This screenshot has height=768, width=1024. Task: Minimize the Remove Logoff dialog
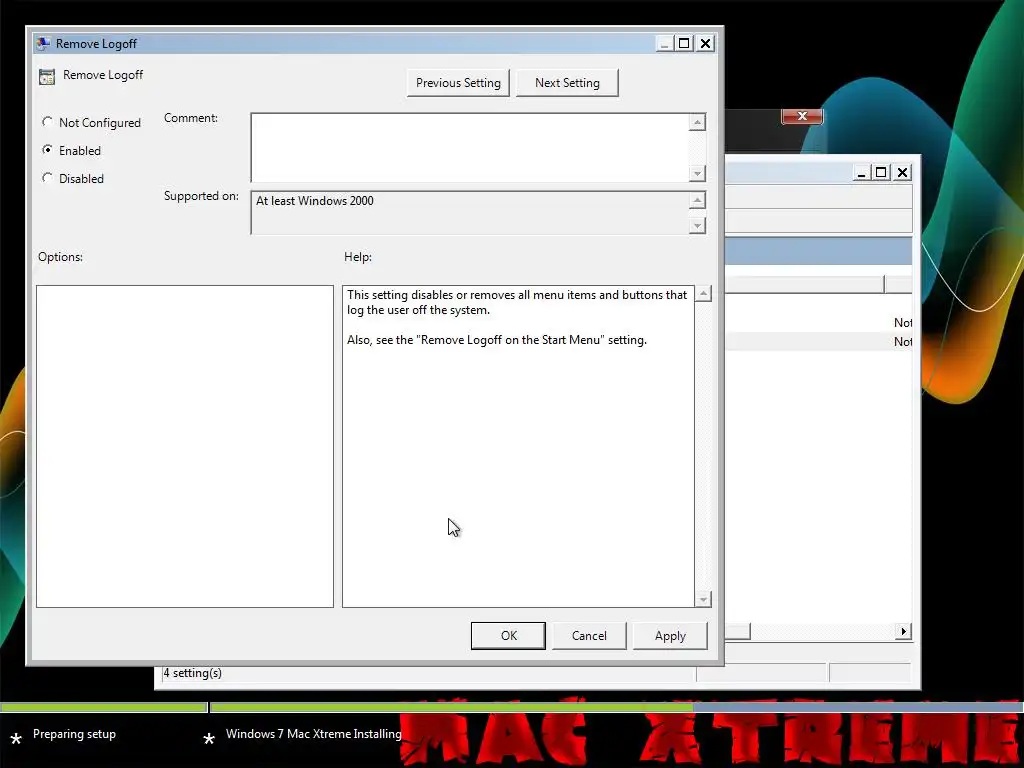pyautogui.click(x=664, y=43)
